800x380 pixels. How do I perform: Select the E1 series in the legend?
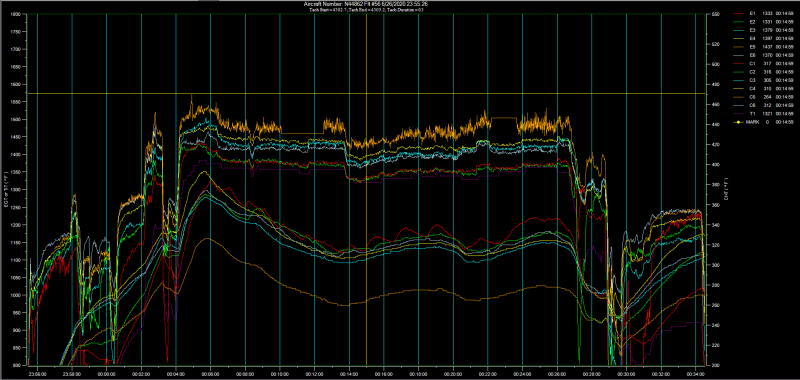click(752, 14)
